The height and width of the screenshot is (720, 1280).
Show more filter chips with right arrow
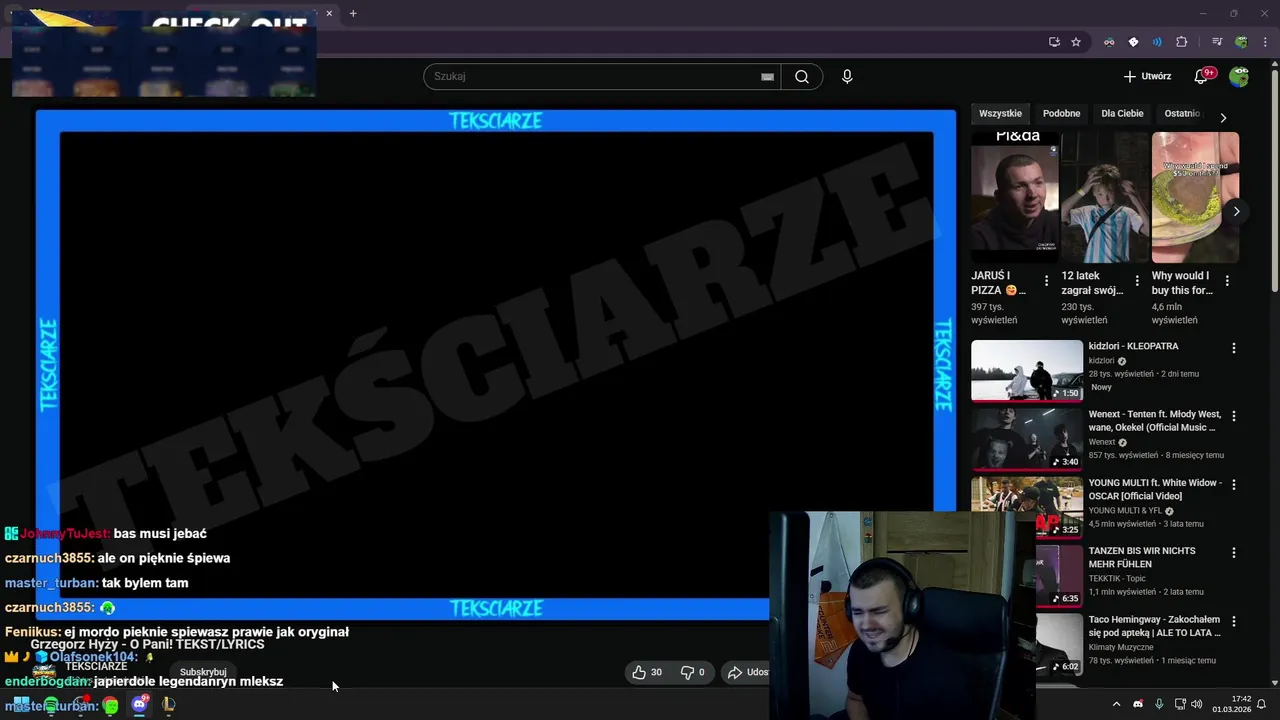(1223, 117)
